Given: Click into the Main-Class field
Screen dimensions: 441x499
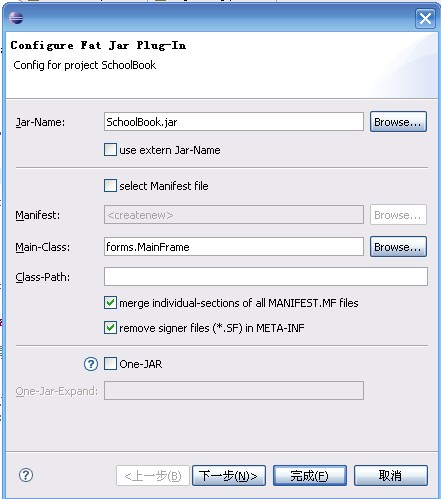Looking at the screenshot, I should pyautogui.click(x=234, y=247).
